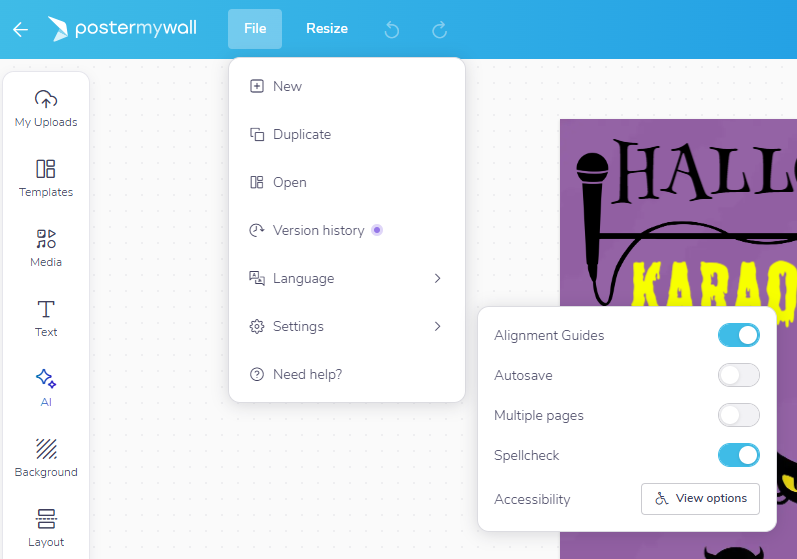Viewport: 797px width, 559px height.
Task: Open the Templates panel
Action: (46, 178)
